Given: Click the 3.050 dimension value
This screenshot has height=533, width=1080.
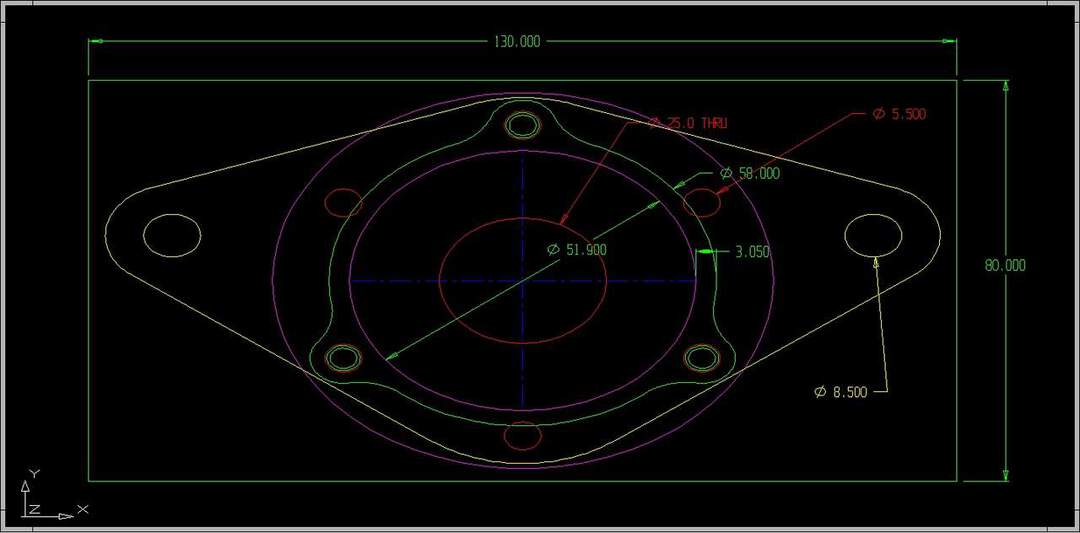Looking at the screenshot, I should (751, 253).
